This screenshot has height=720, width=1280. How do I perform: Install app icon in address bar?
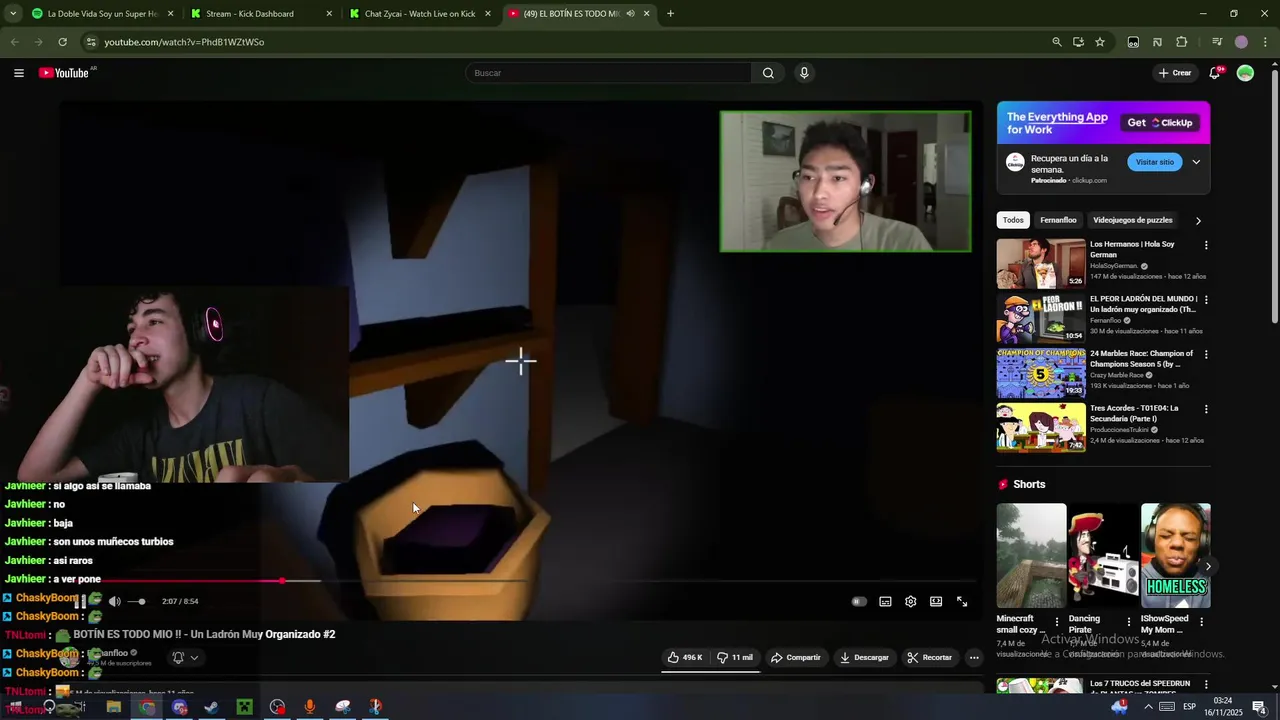click(1078, 42)
